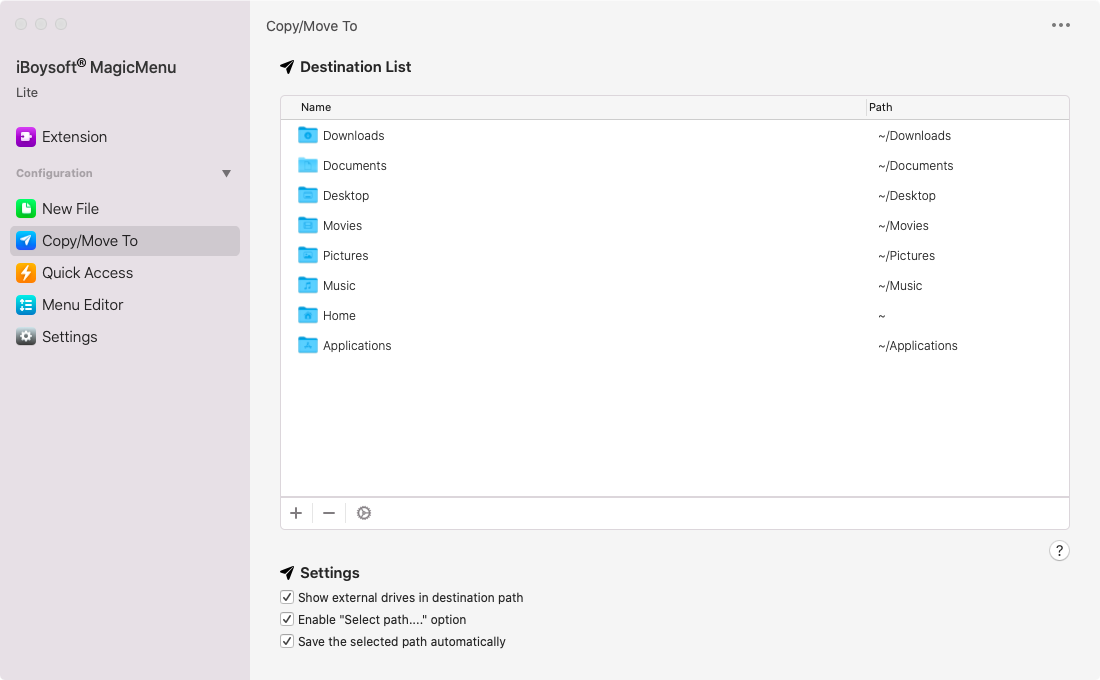1100x680 pixels.
Task: Select the Movies folder icon
Action: [x=307, y=225]
